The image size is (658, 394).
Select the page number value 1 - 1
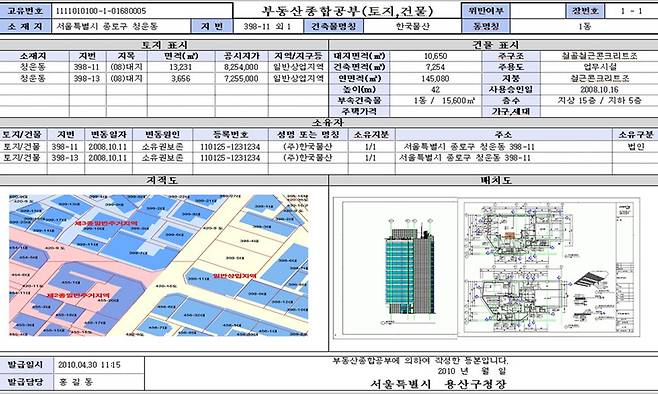point(632,11)
